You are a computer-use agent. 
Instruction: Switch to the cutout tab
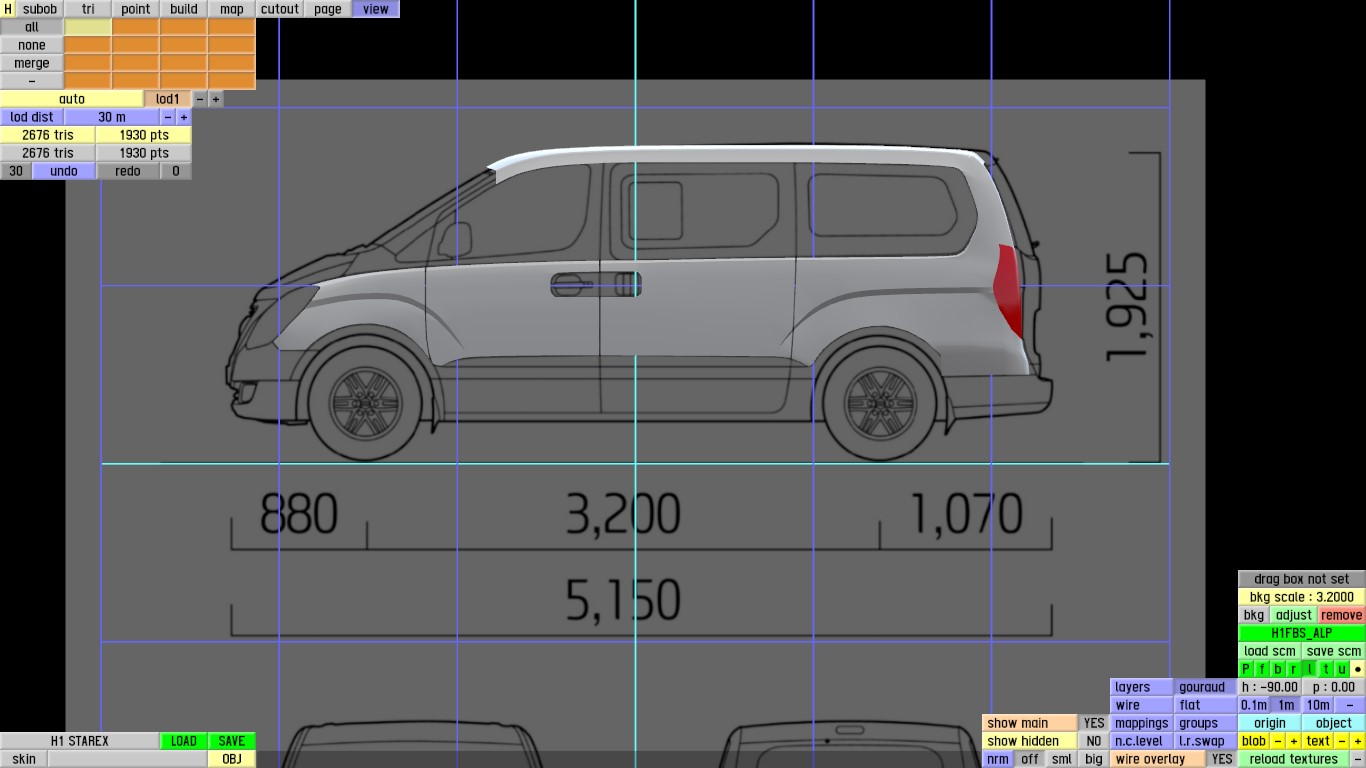pos(280,9)
